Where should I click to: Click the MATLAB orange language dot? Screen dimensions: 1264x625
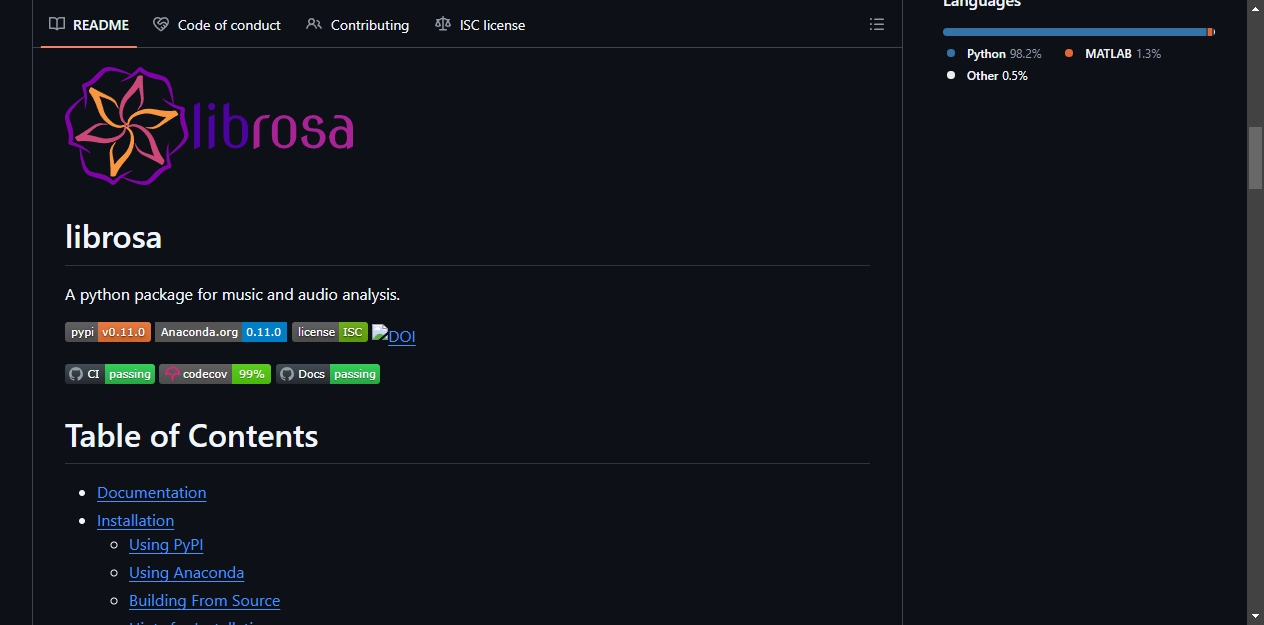point(1069,54)
